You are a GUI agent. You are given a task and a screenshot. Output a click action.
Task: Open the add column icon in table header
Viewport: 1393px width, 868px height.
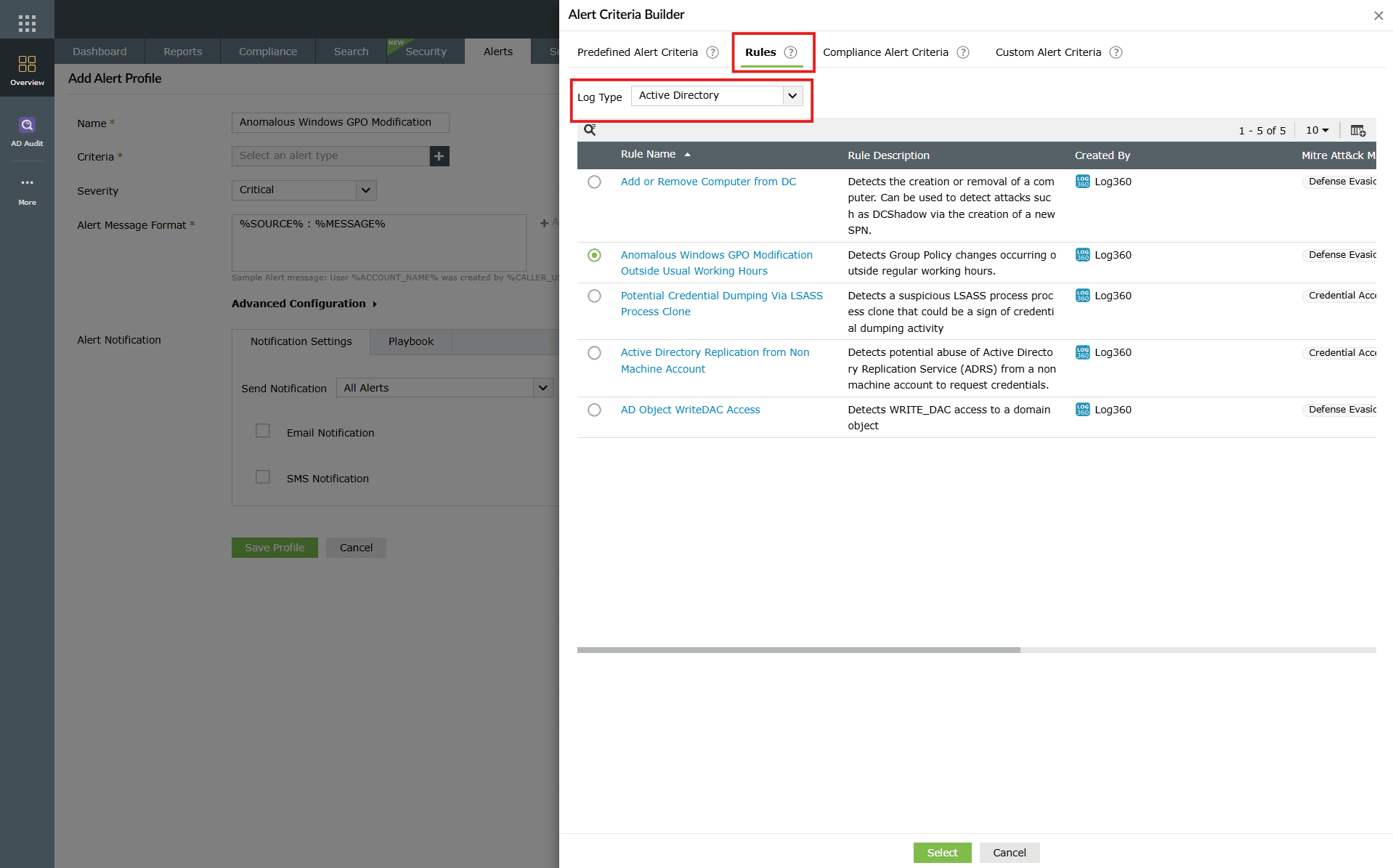pyautogui.click(x=1357, y=130)
